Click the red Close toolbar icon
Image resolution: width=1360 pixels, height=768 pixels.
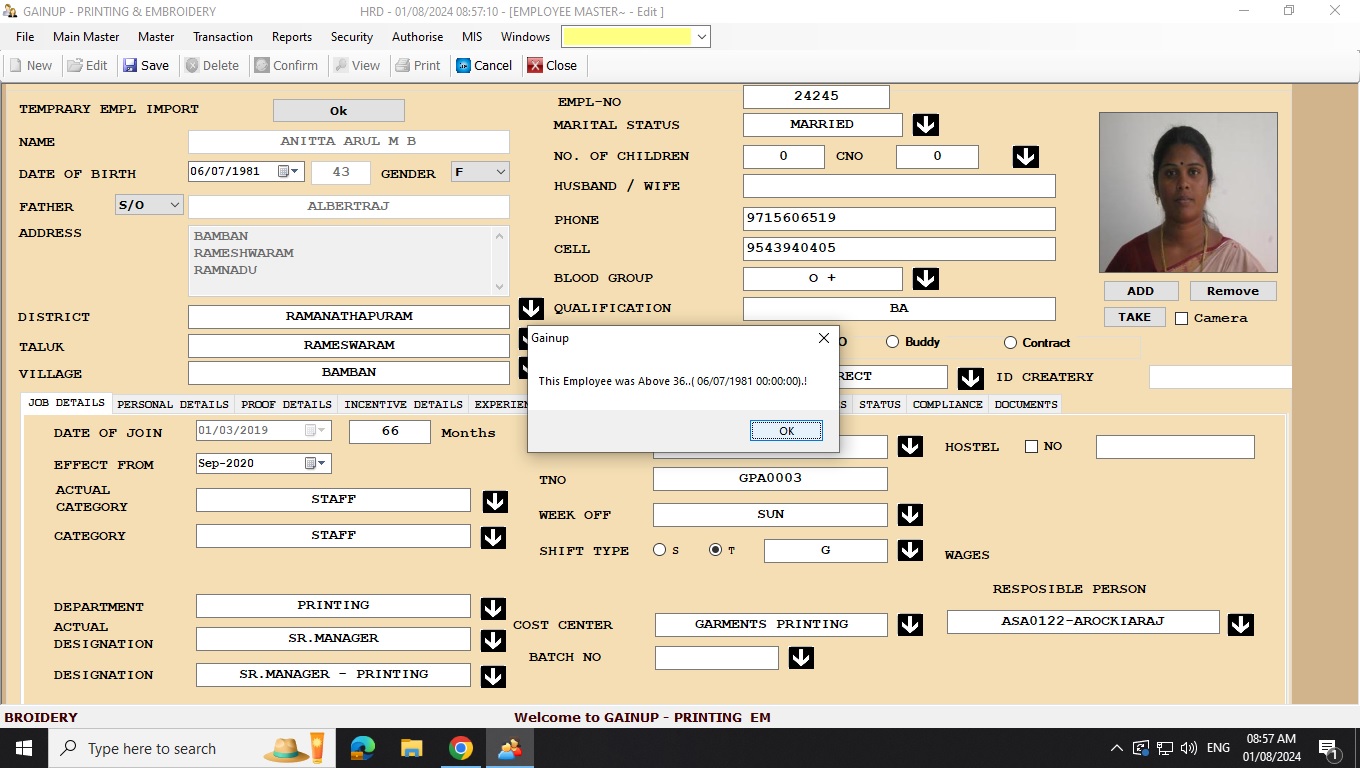click(x=535, y=66)
